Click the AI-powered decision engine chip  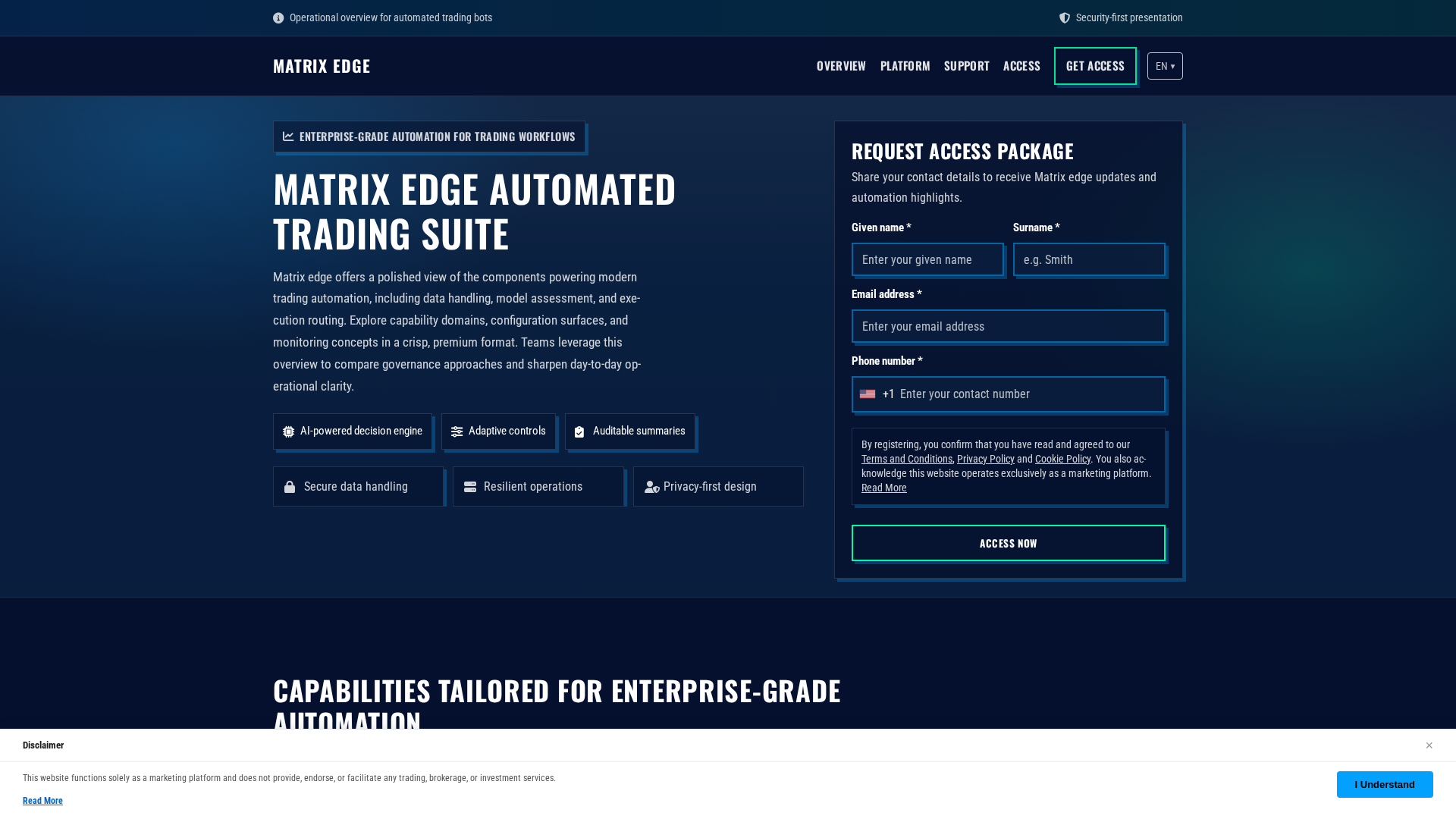353,431
